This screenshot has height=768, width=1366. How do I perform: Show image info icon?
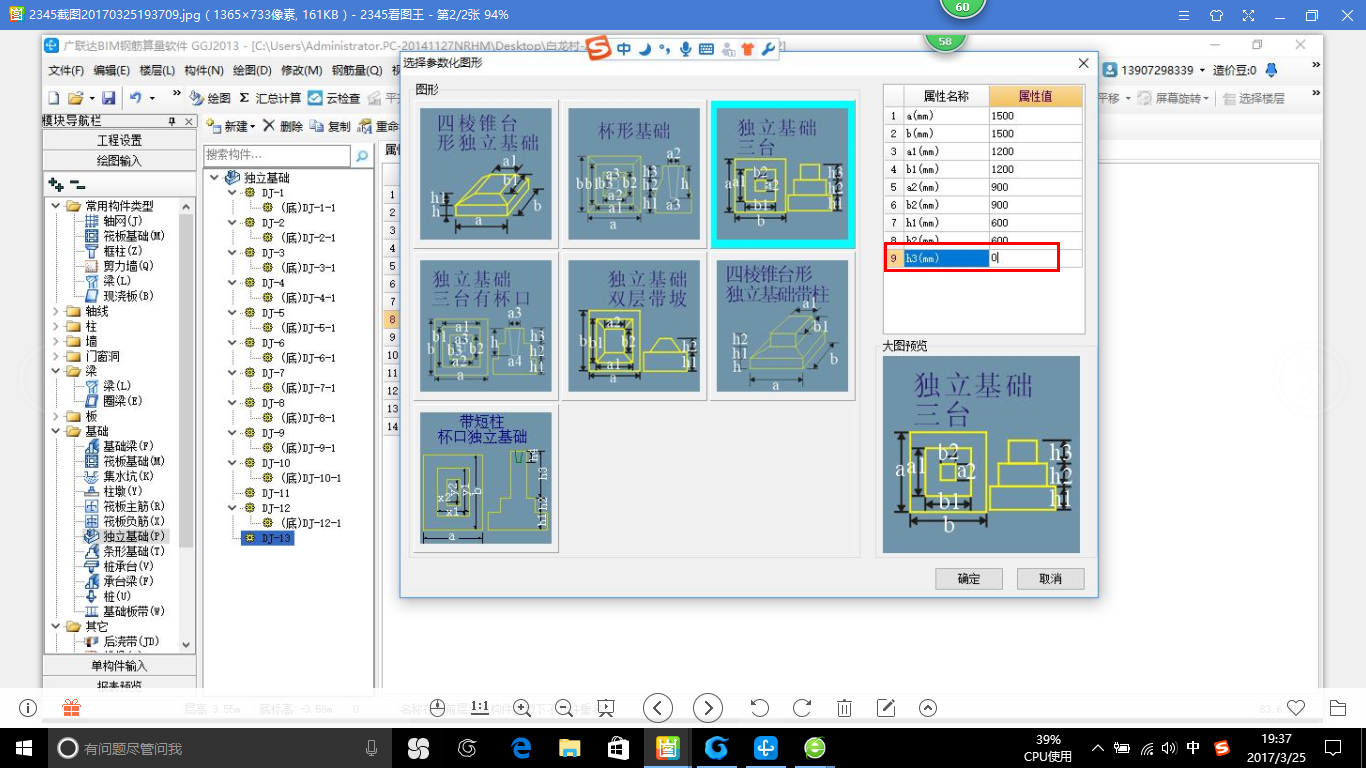[x=28, y=708]
